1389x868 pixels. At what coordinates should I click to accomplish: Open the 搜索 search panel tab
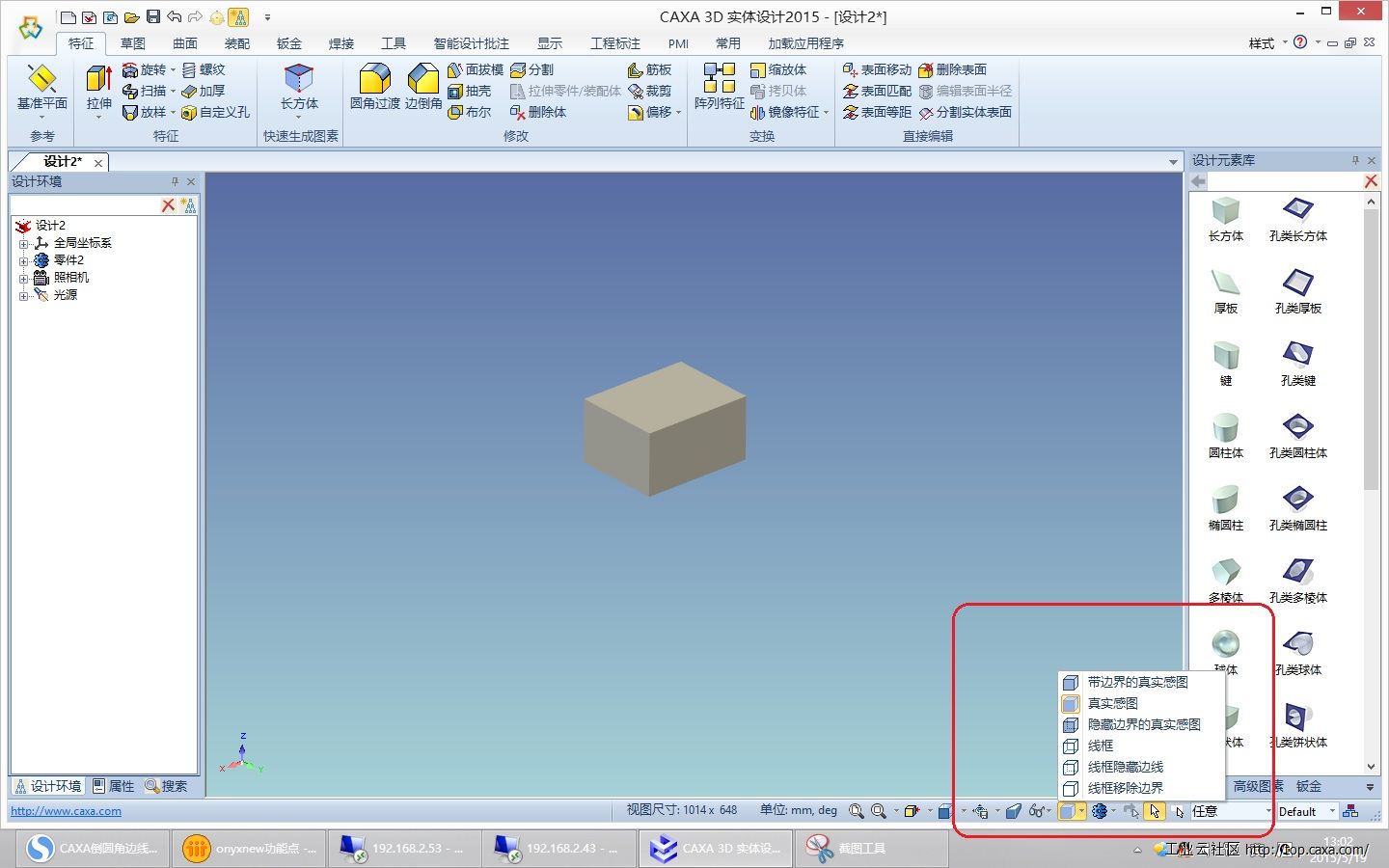coord(166,786)
